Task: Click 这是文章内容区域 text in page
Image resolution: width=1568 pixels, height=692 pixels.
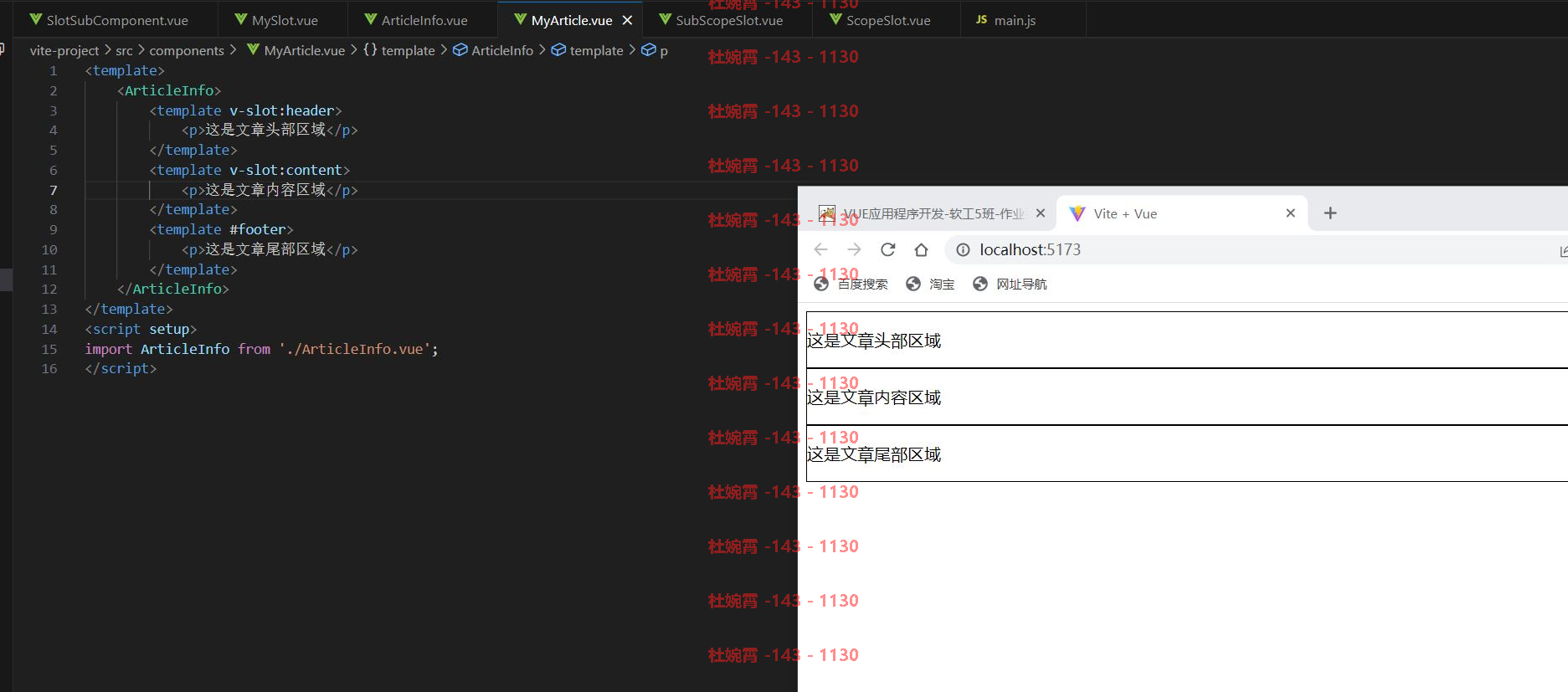Action: point(874,397)
